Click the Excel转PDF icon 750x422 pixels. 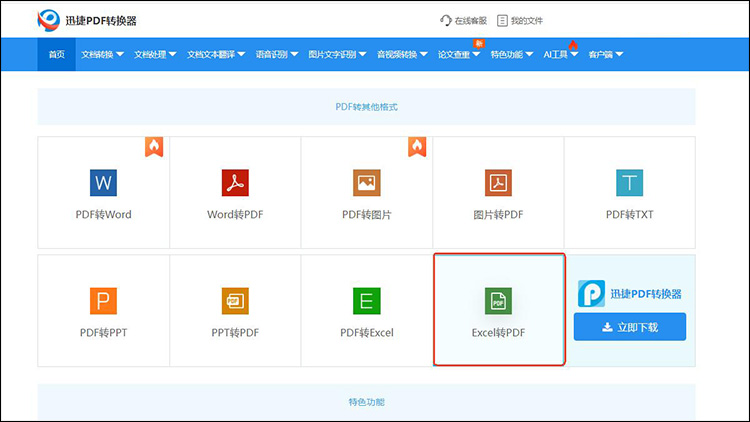(498, 300)
